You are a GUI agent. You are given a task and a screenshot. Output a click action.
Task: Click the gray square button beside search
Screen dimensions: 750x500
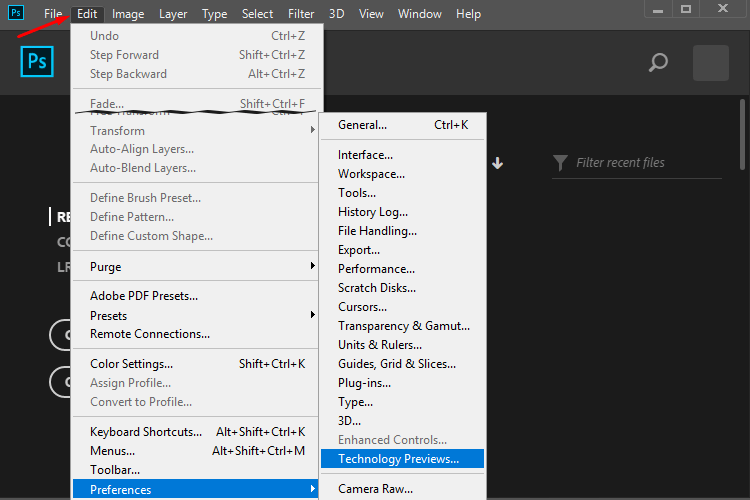coord(711,63)
